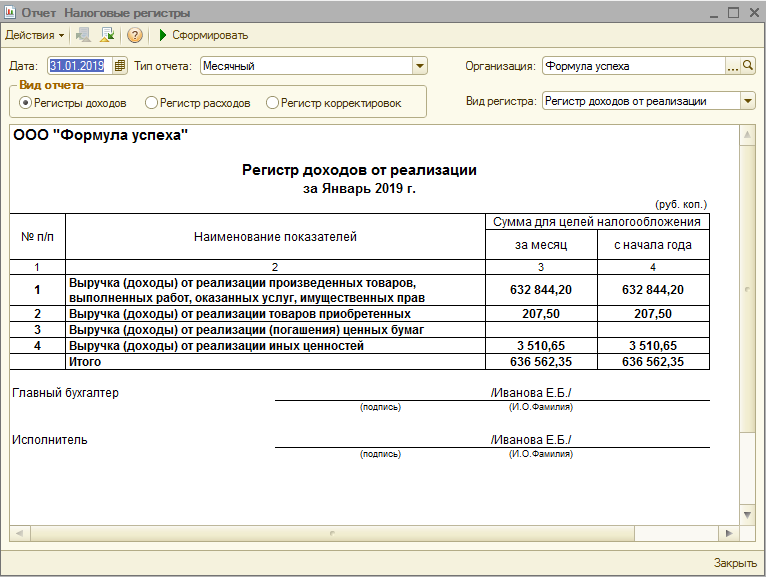Click the report's vertical scrollbar down arrow
Image resolution: width=766 pixels, height=577 pixels.
click(x=746, y=514)
